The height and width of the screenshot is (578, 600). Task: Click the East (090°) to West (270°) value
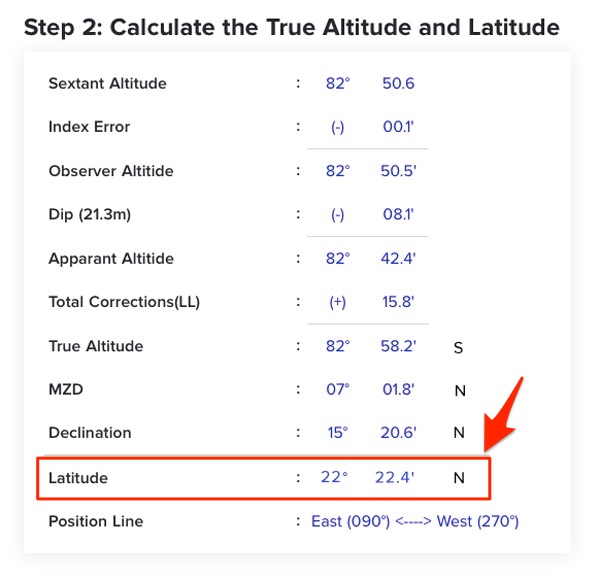pyautogui.click(x=415, y=521)
